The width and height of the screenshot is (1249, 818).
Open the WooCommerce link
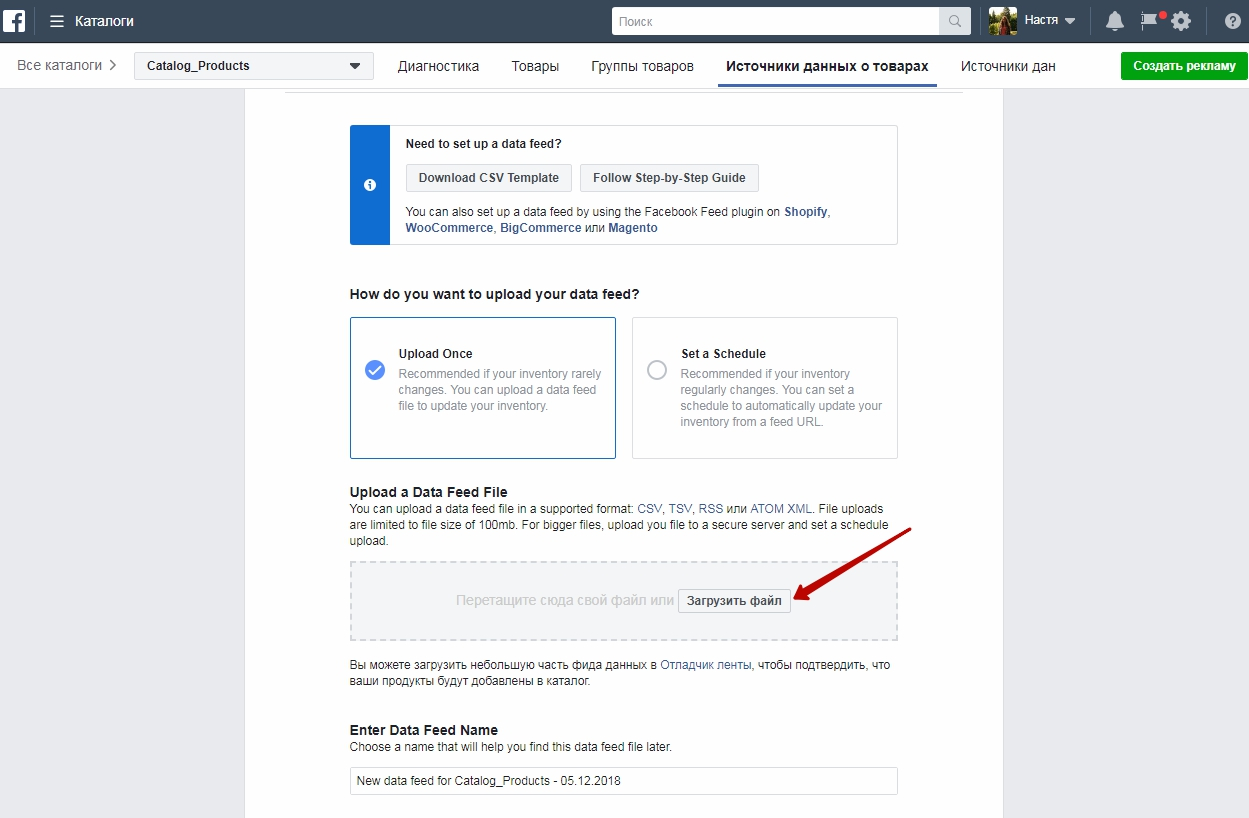click(449, 228)
